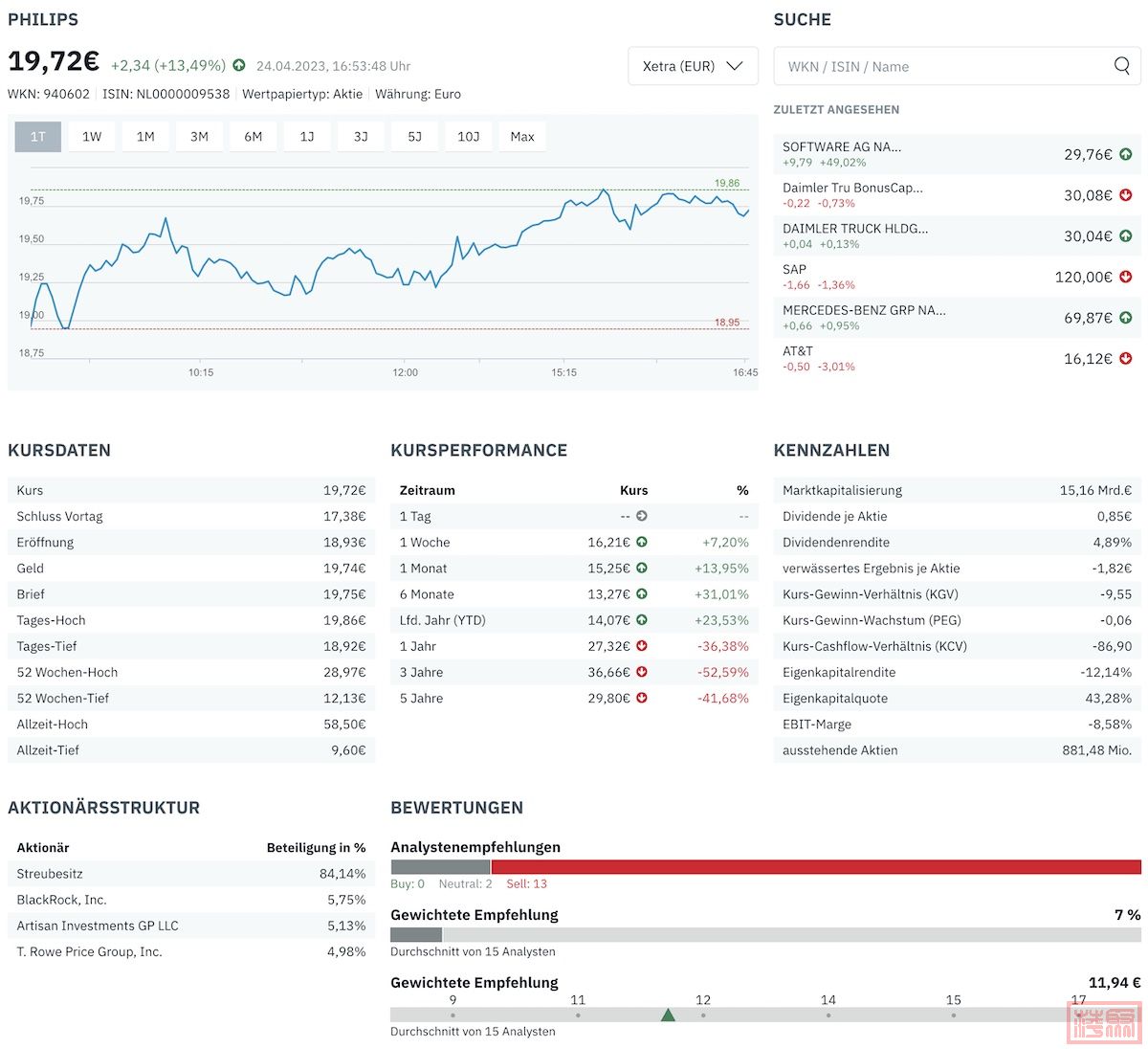Switch chart to 10J period
The image size is (1148, 1049).
point(469,137)
